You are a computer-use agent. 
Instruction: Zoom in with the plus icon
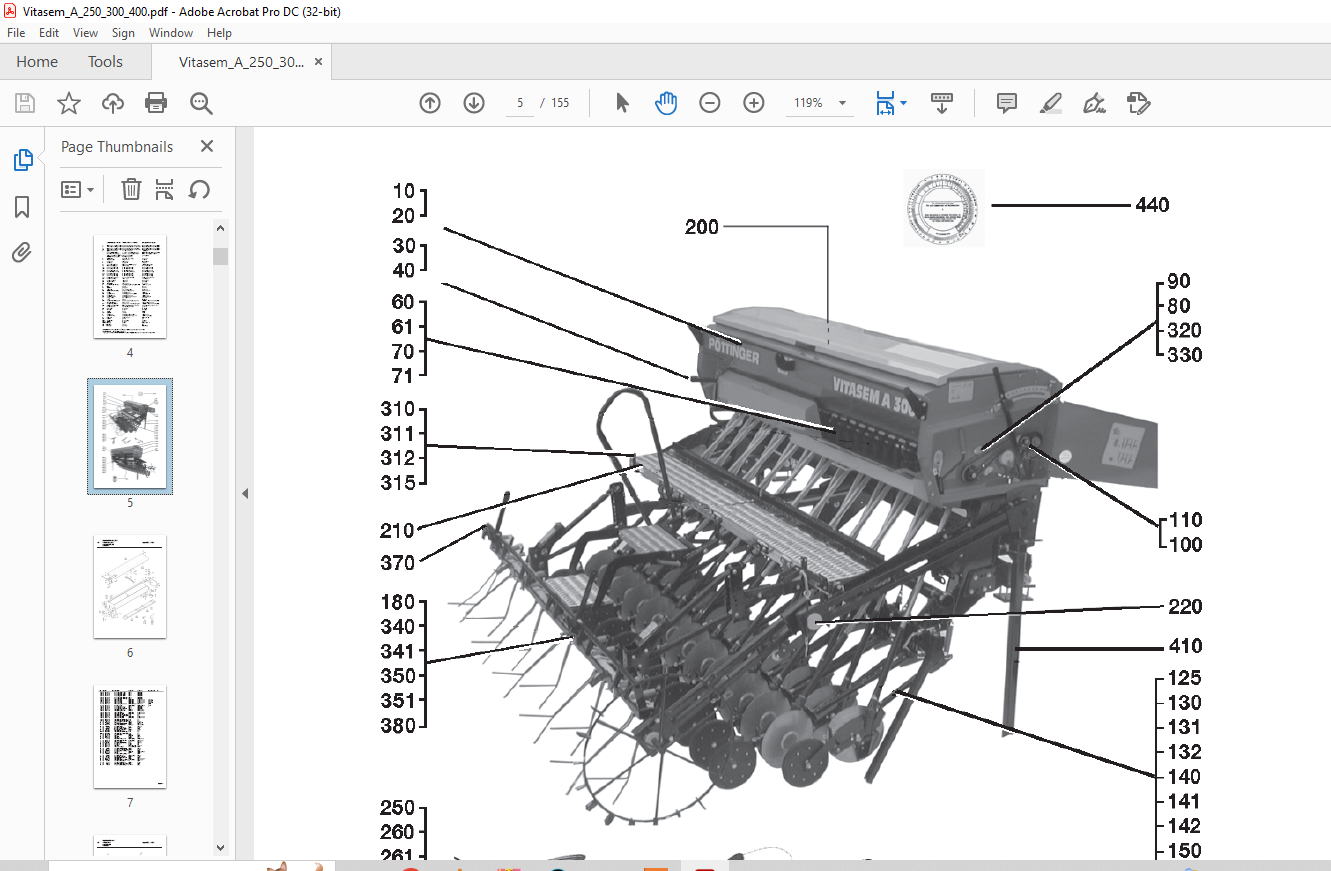pos(754,103)
